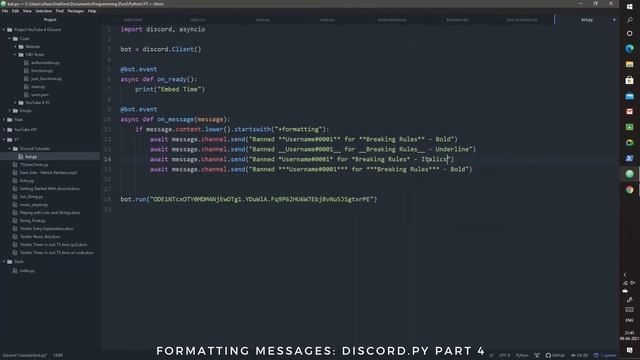Screen dimensions: 640x360
Task: Open Microsoft Store from taskbar
Action: (x=629, y=80)
